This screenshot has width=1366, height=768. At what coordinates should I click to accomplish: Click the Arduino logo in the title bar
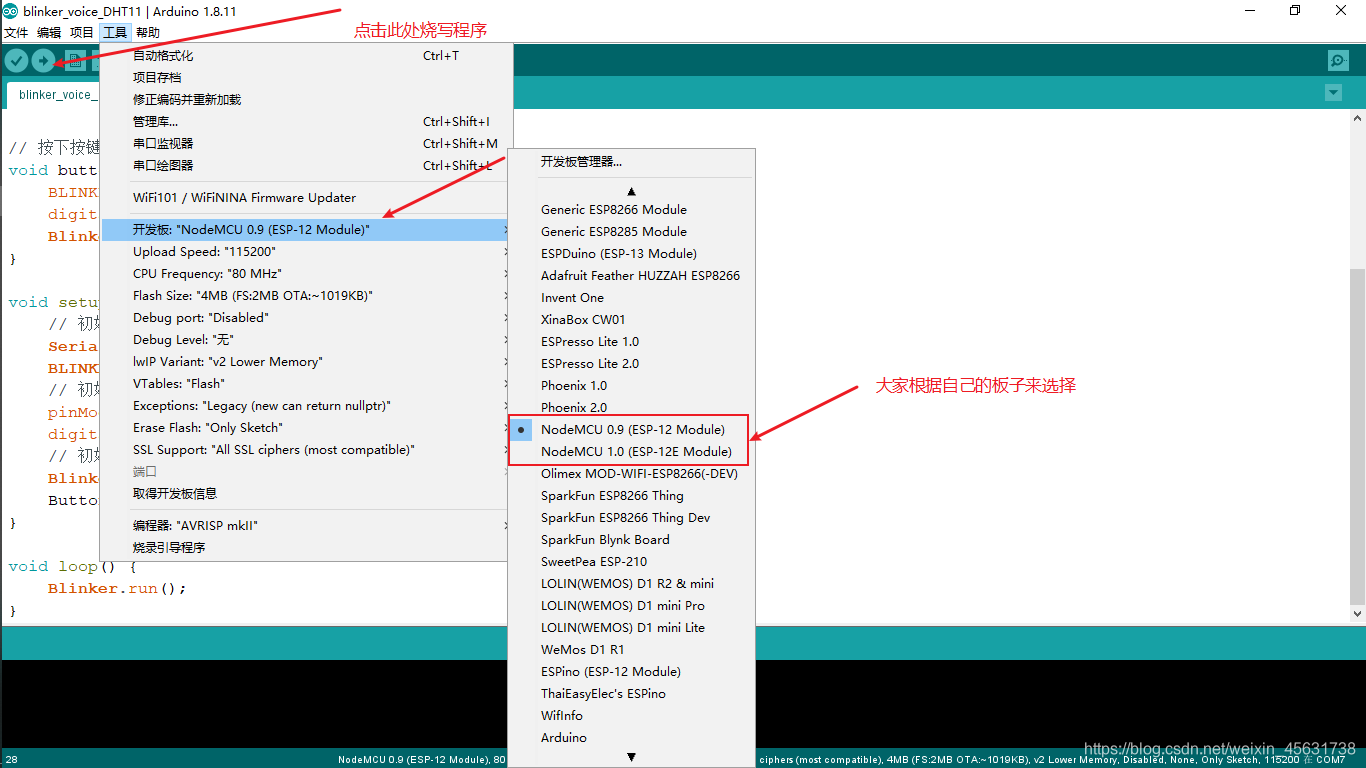pyautogui.click(x=10, y=11)
